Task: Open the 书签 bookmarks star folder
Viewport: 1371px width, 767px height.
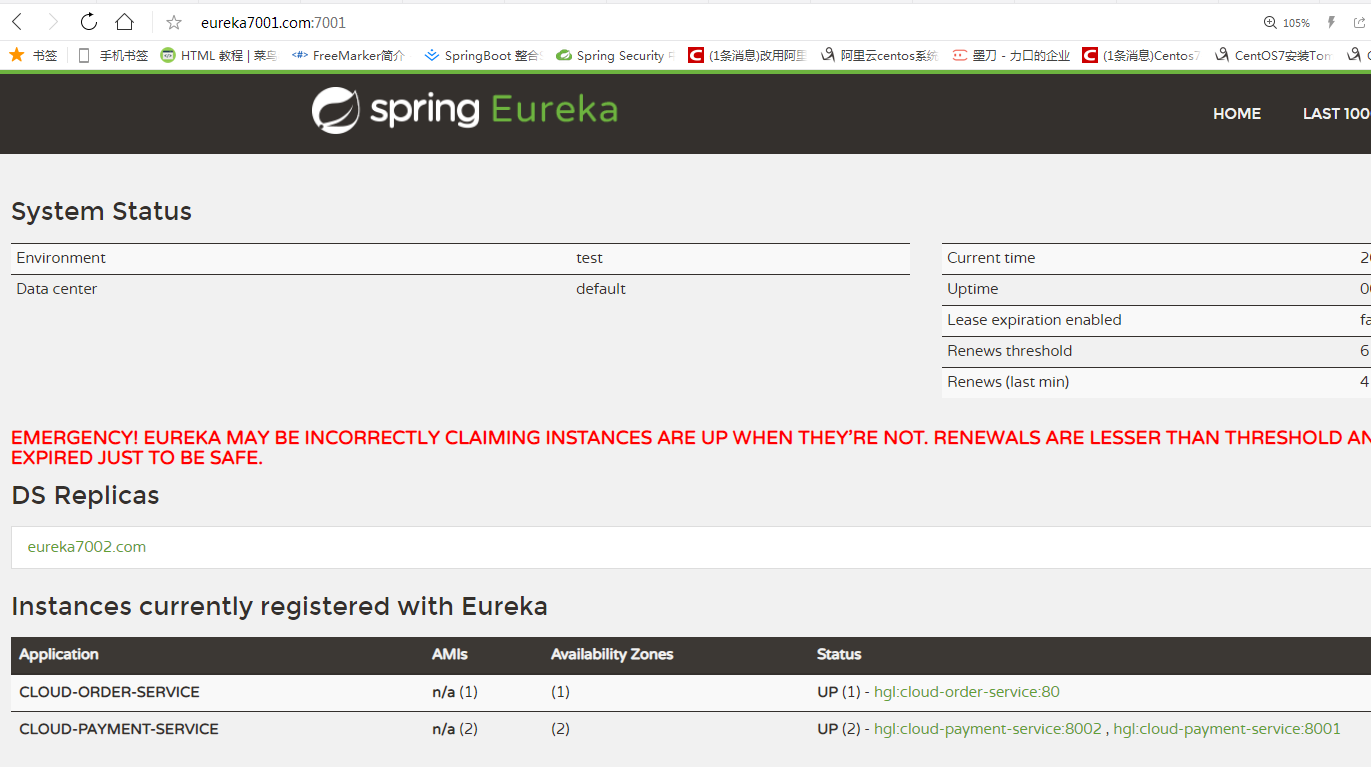Action: tap(33, 55)
